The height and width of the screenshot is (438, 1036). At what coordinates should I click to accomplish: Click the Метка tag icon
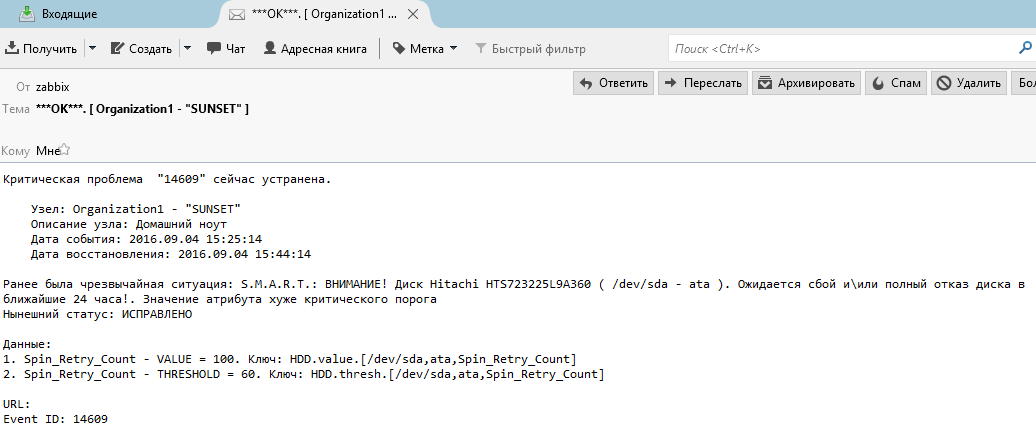[398, 48]
